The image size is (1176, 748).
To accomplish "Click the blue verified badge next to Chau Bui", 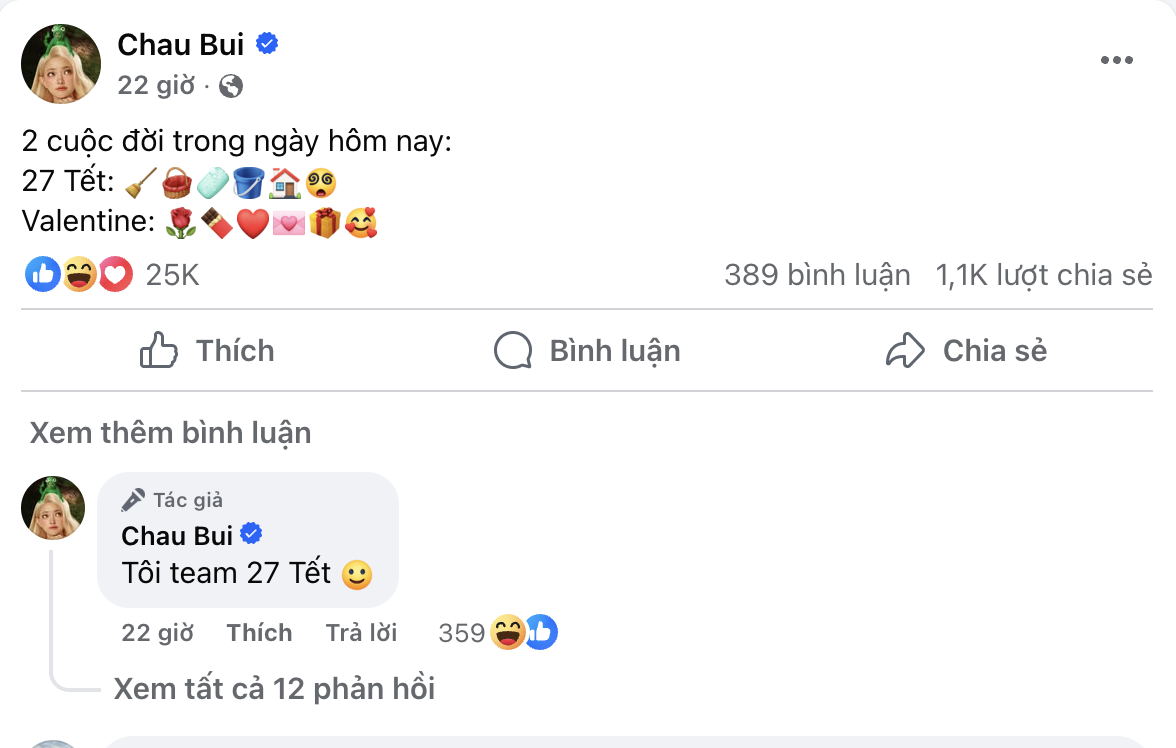I will [x=266, y=43].
